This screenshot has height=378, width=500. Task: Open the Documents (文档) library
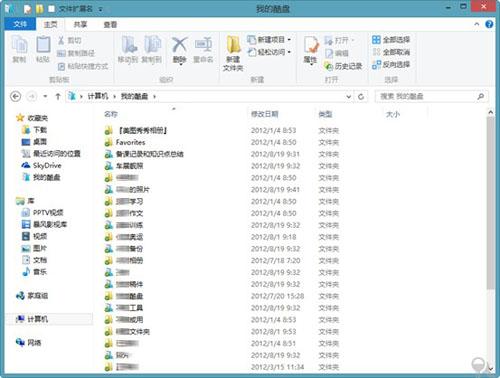pyautogui.click(x=34, y=260)
